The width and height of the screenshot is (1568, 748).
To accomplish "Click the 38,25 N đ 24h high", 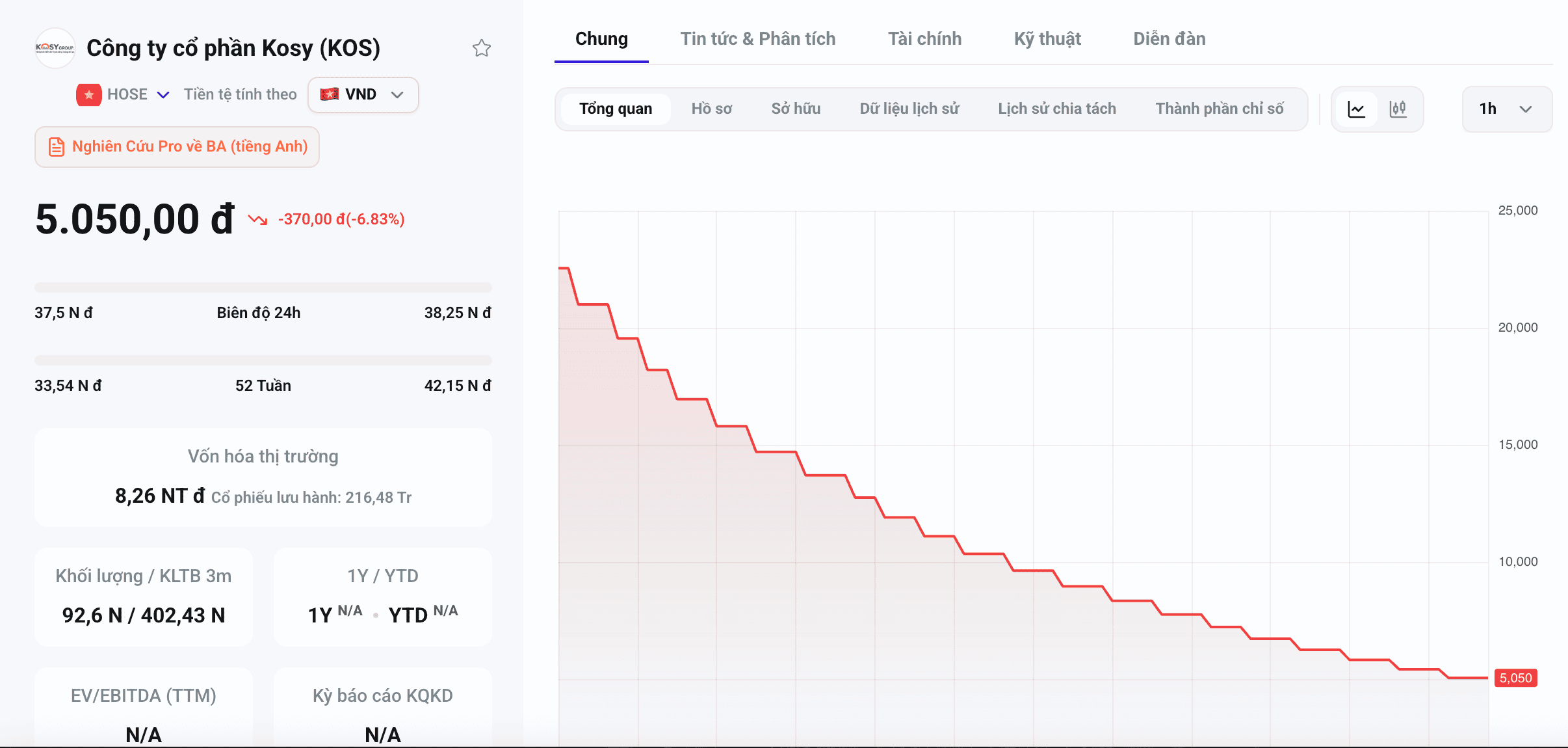I will click(458, 314).
